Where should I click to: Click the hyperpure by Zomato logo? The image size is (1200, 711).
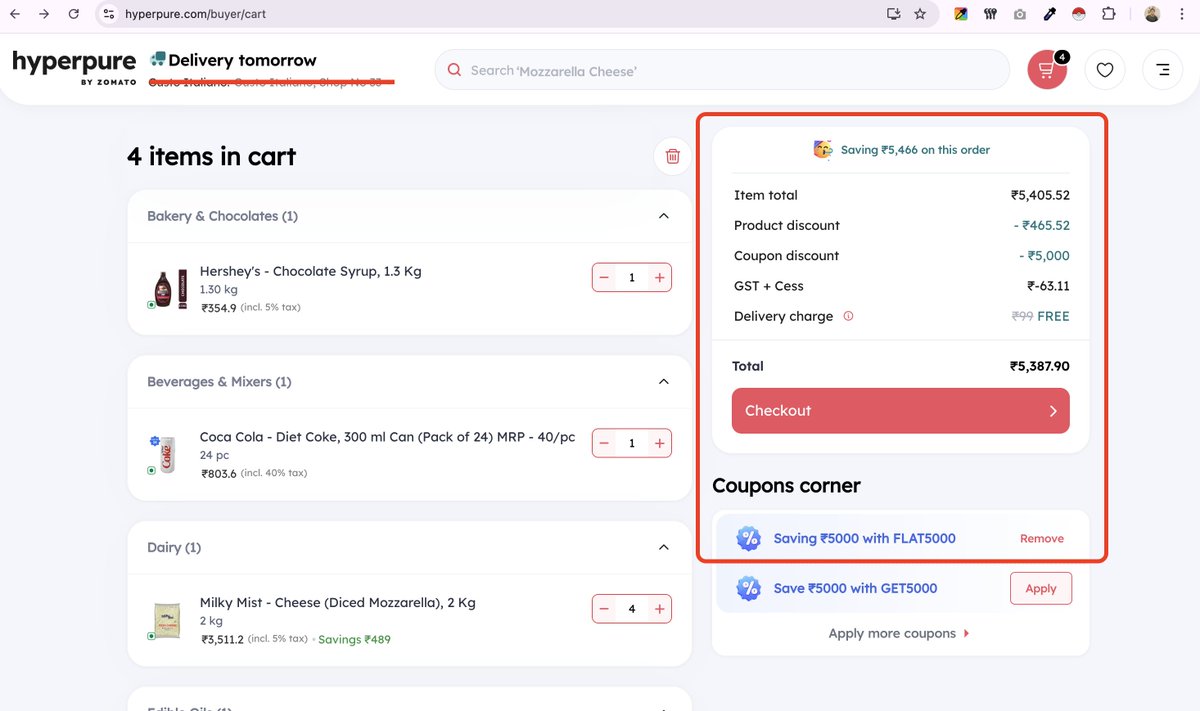74,67
